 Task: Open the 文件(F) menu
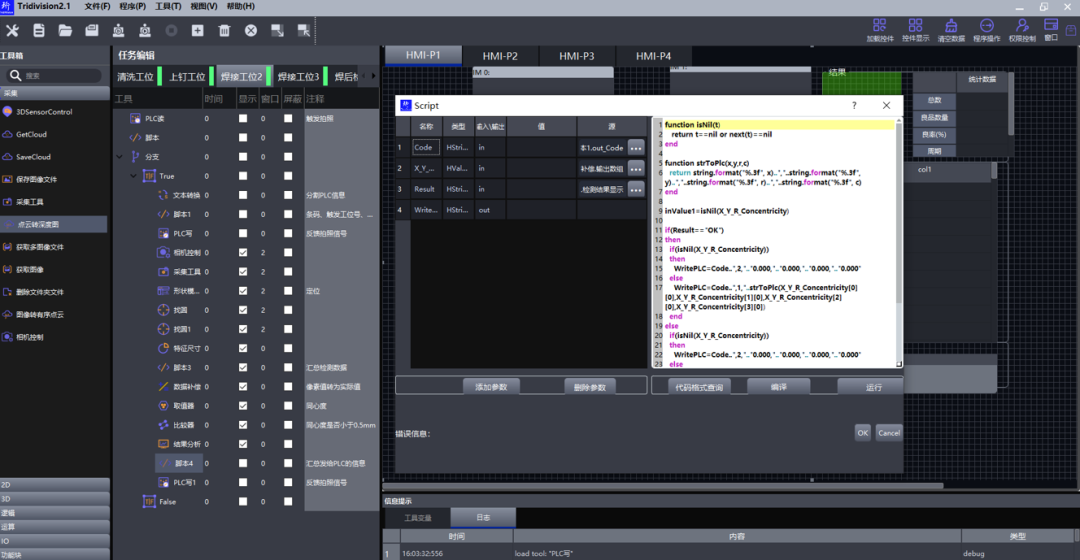(97, 6)
